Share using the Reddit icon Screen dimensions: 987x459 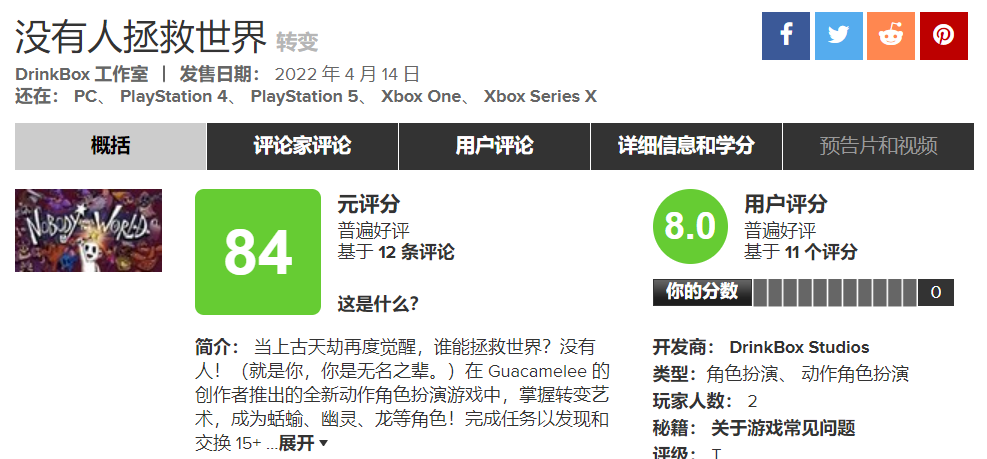pos(891,36)
